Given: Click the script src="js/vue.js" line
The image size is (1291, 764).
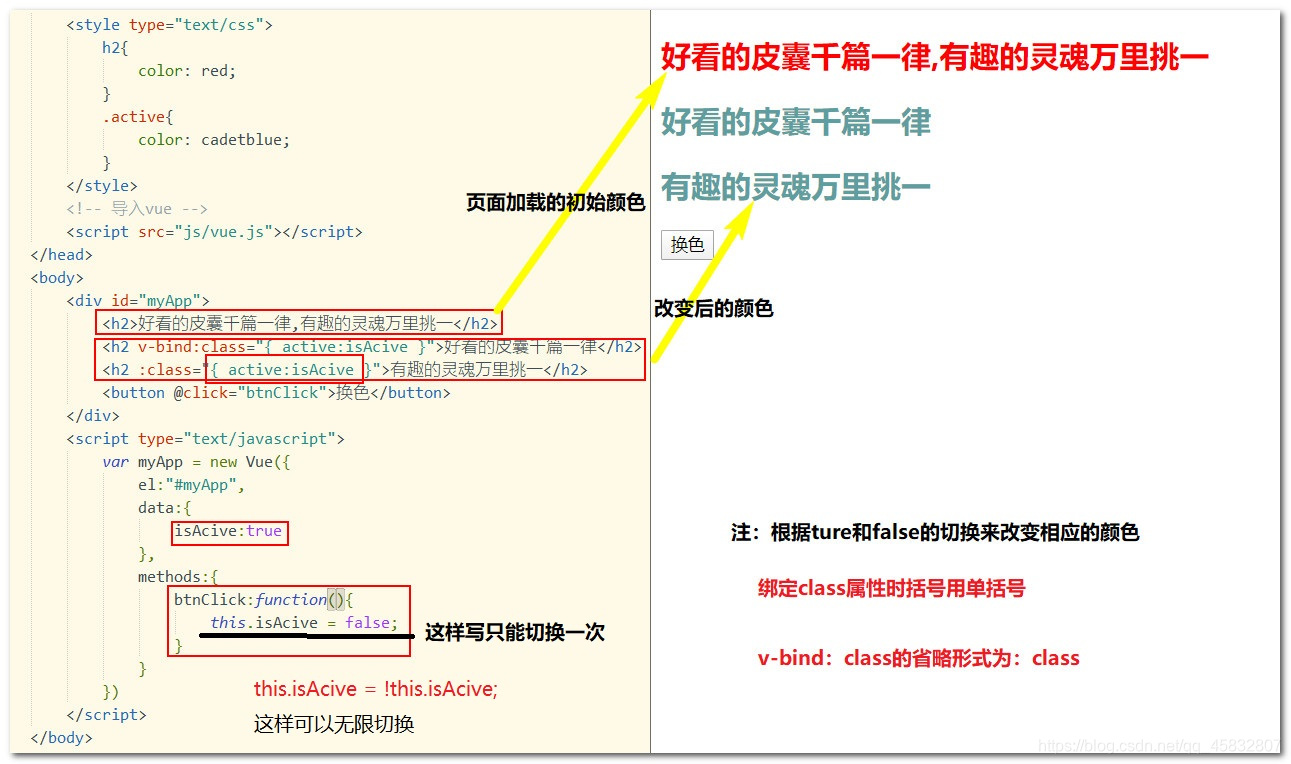Looking at the screenshot, I should pyautogui.click(x=214, y=231).
